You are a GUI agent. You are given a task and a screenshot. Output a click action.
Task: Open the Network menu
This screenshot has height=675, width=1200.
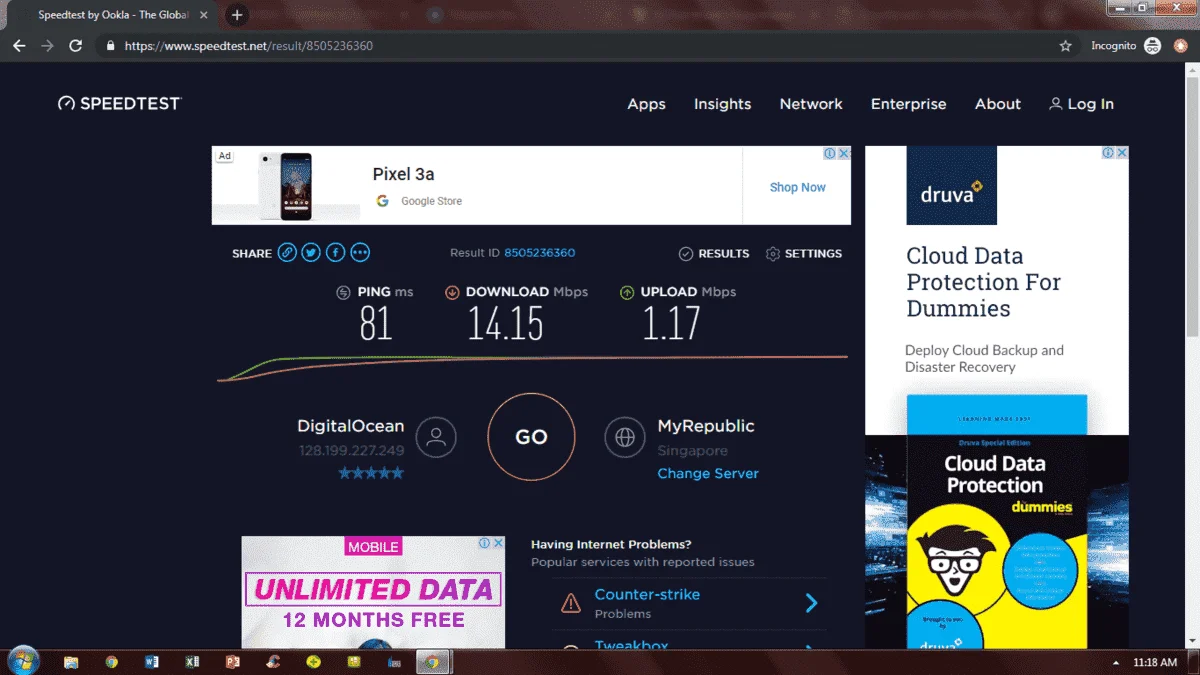(811, 104)
